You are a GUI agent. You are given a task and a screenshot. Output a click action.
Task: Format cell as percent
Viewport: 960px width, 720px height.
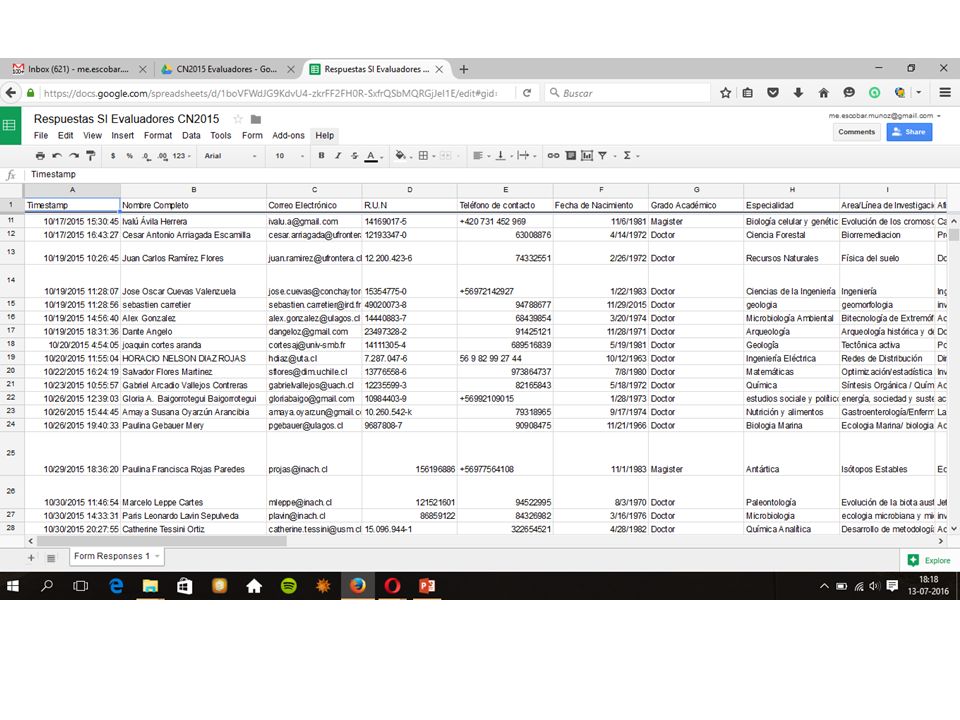pyautogui.click(x=129, y=156)
